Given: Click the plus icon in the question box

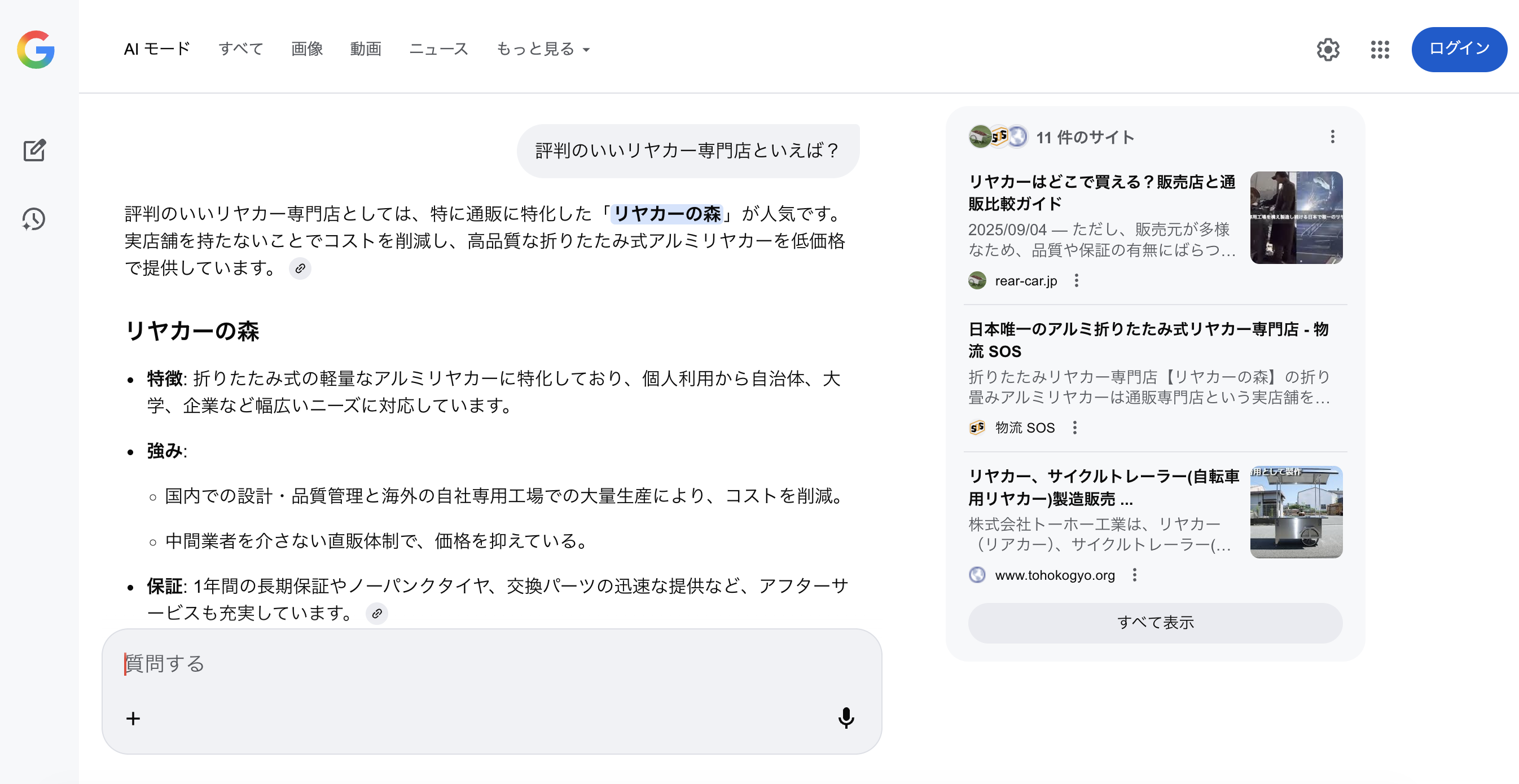Looking at the screenshot, I should (x=133, y=719).
